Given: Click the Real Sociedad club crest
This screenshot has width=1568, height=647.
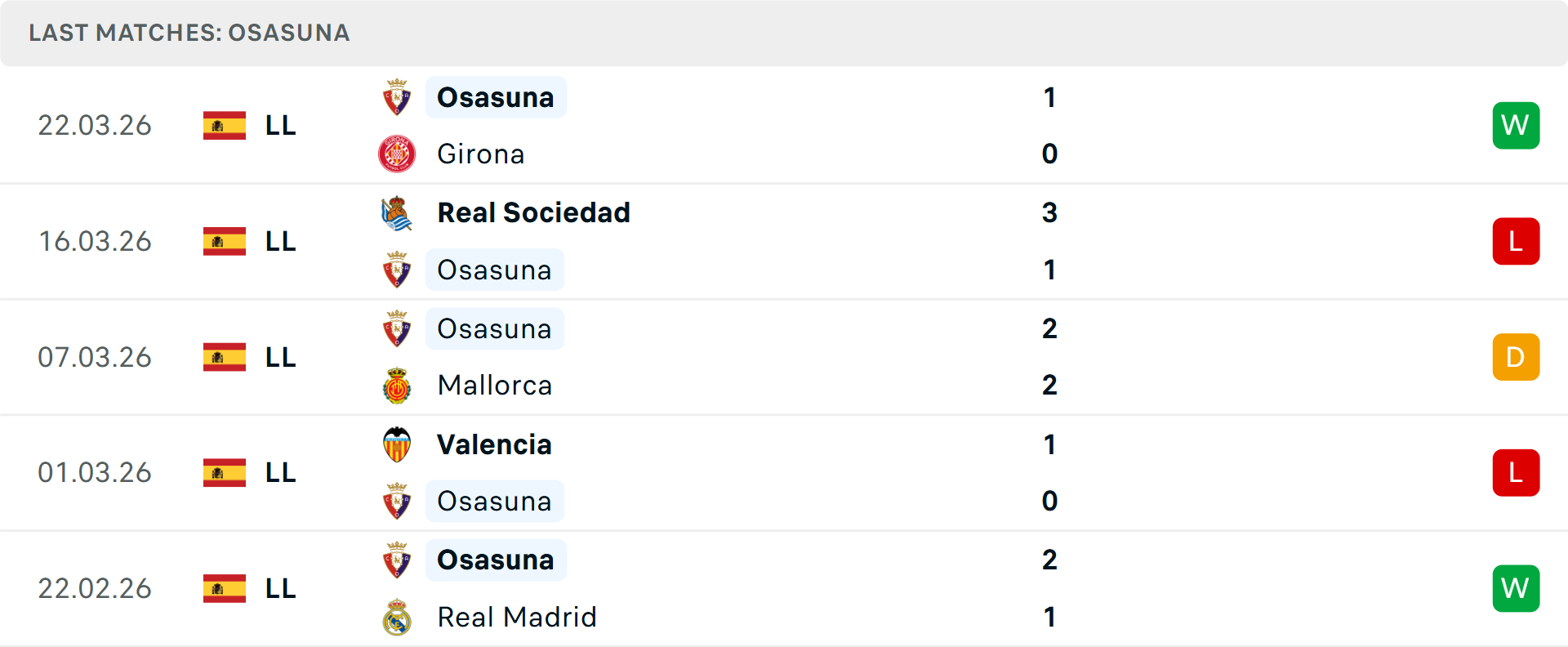Looking at the screenshot, I should click(397, 213).
